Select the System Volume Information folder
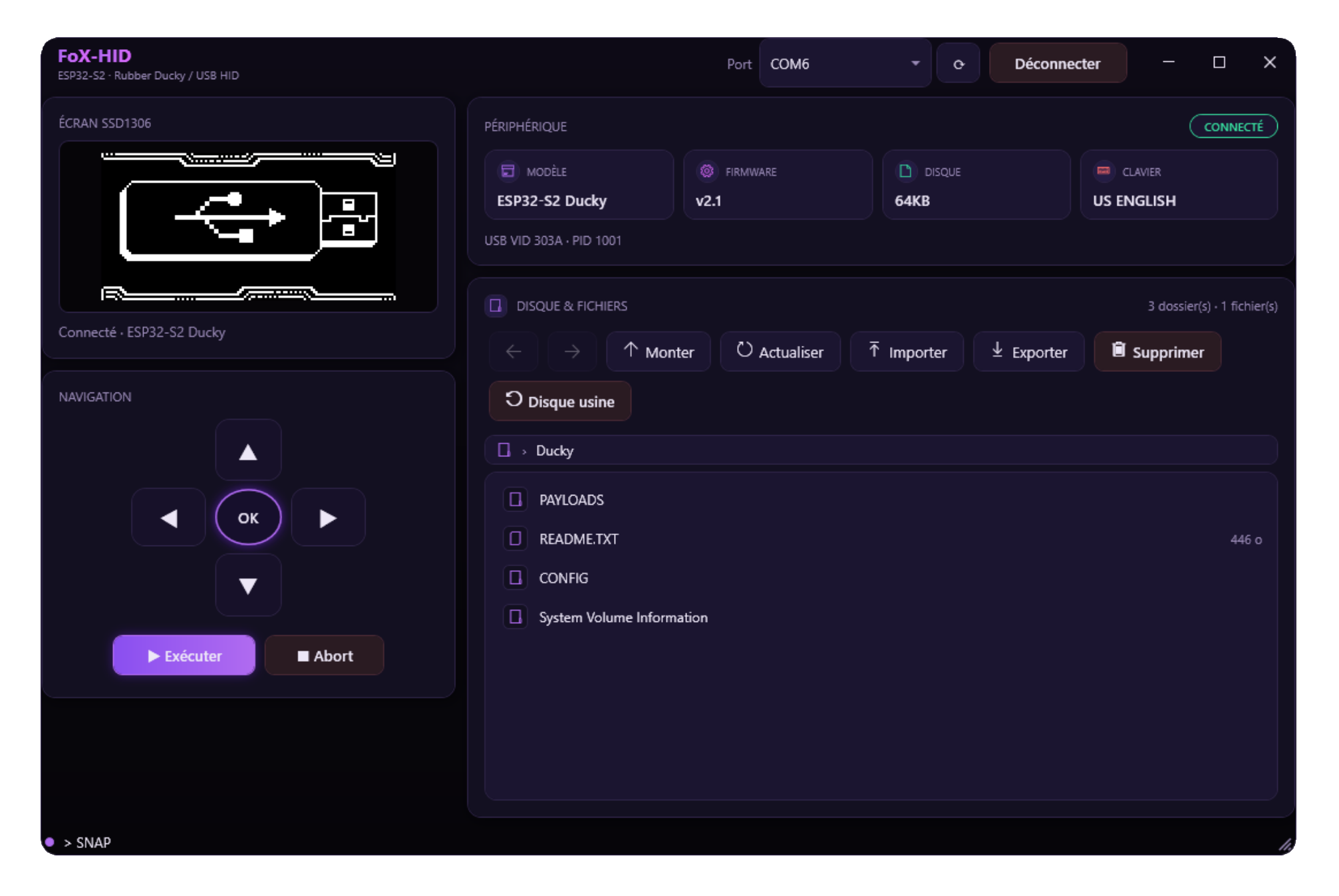Image resolution: width=1339 pixels, height=896 pixels. click(x=881, y=617)
